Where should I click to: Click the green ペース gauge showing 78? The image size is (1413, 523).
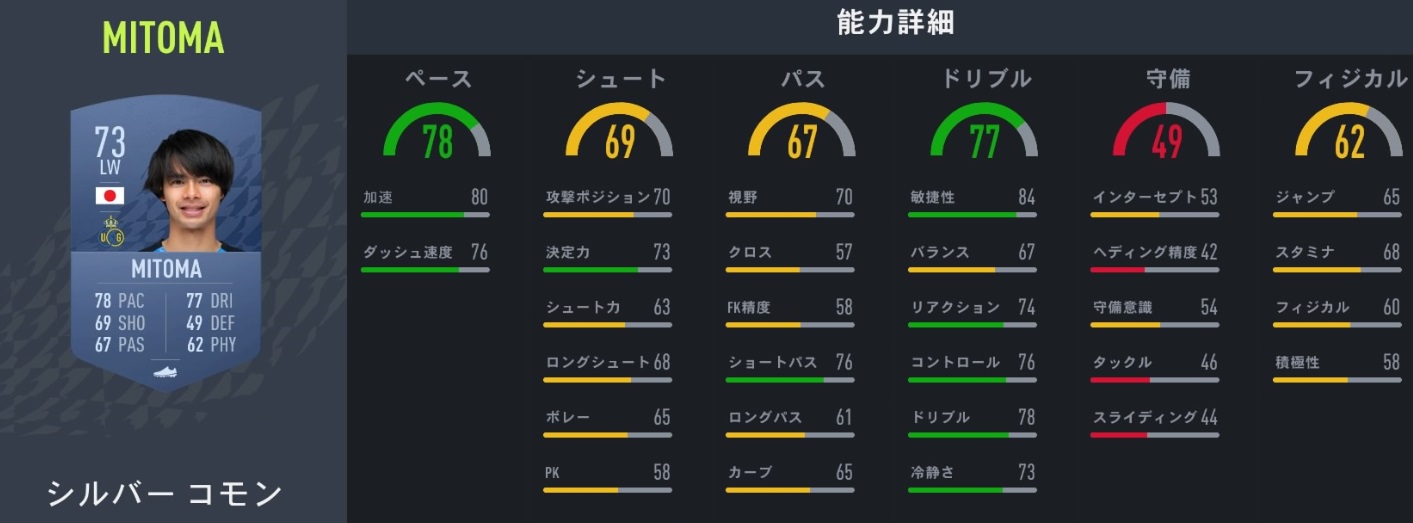pos(437,135)
